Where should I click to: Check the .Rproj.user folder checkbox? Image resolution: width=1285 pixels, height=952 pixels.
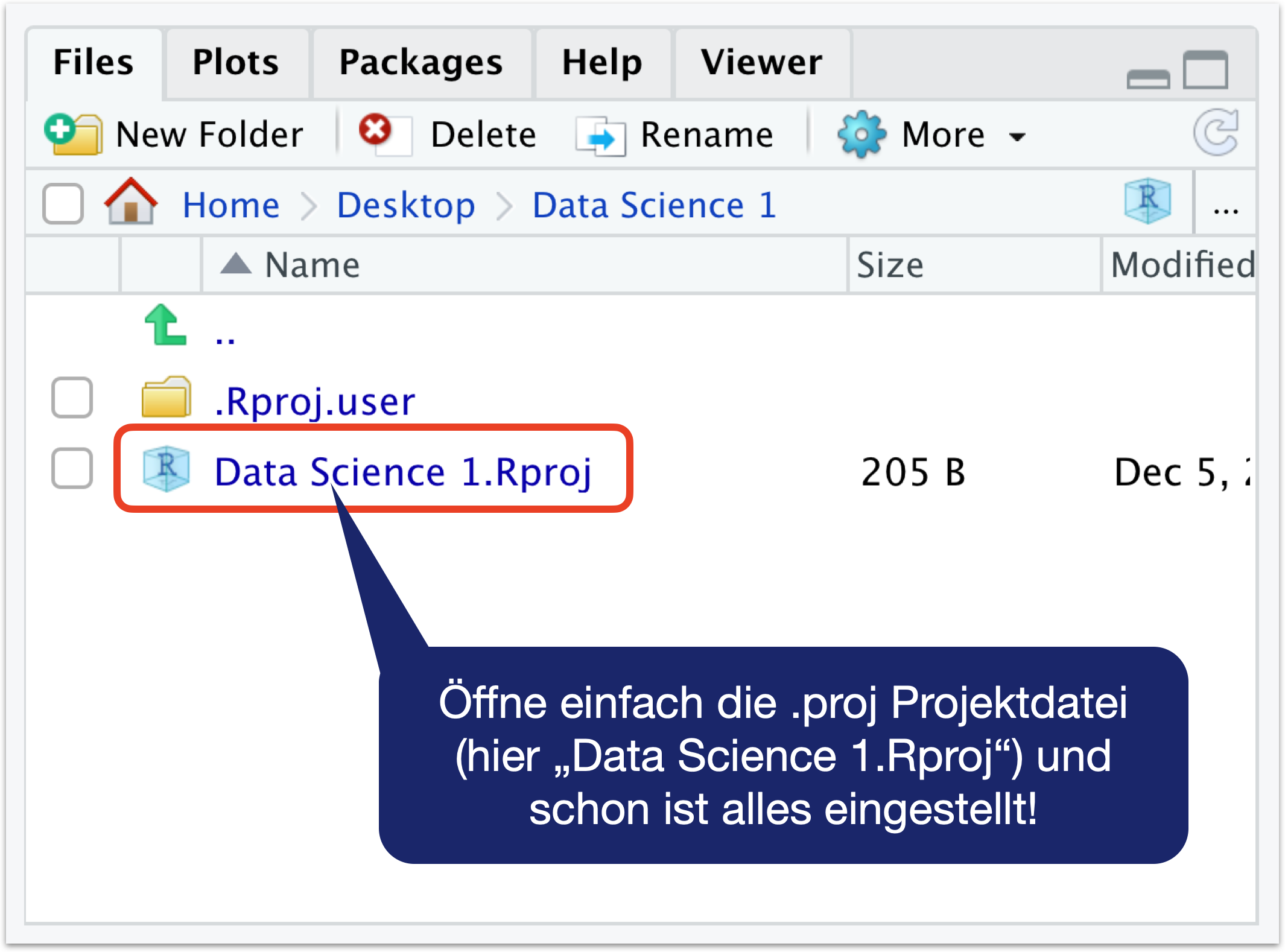click(x=72, y=398)
